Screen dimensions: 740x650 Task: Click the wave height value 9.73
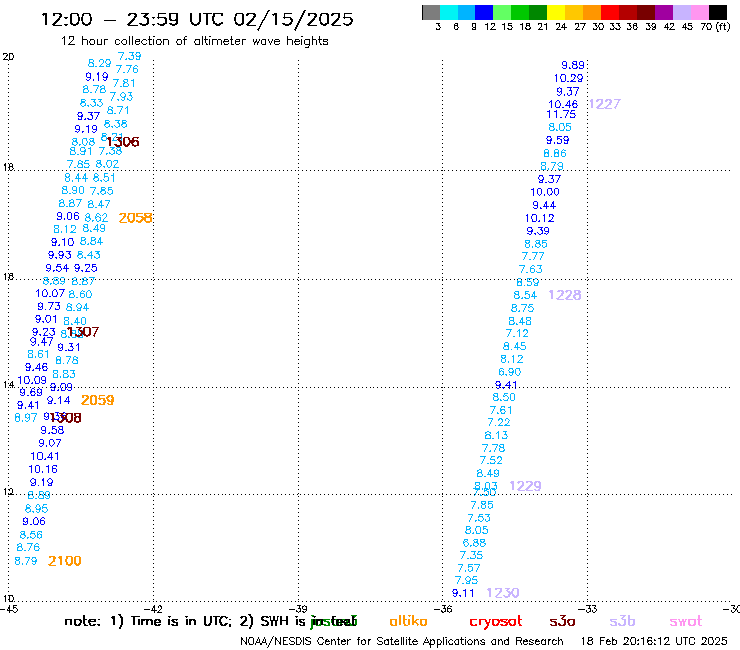pyautogui.click(x=49, y=306)
